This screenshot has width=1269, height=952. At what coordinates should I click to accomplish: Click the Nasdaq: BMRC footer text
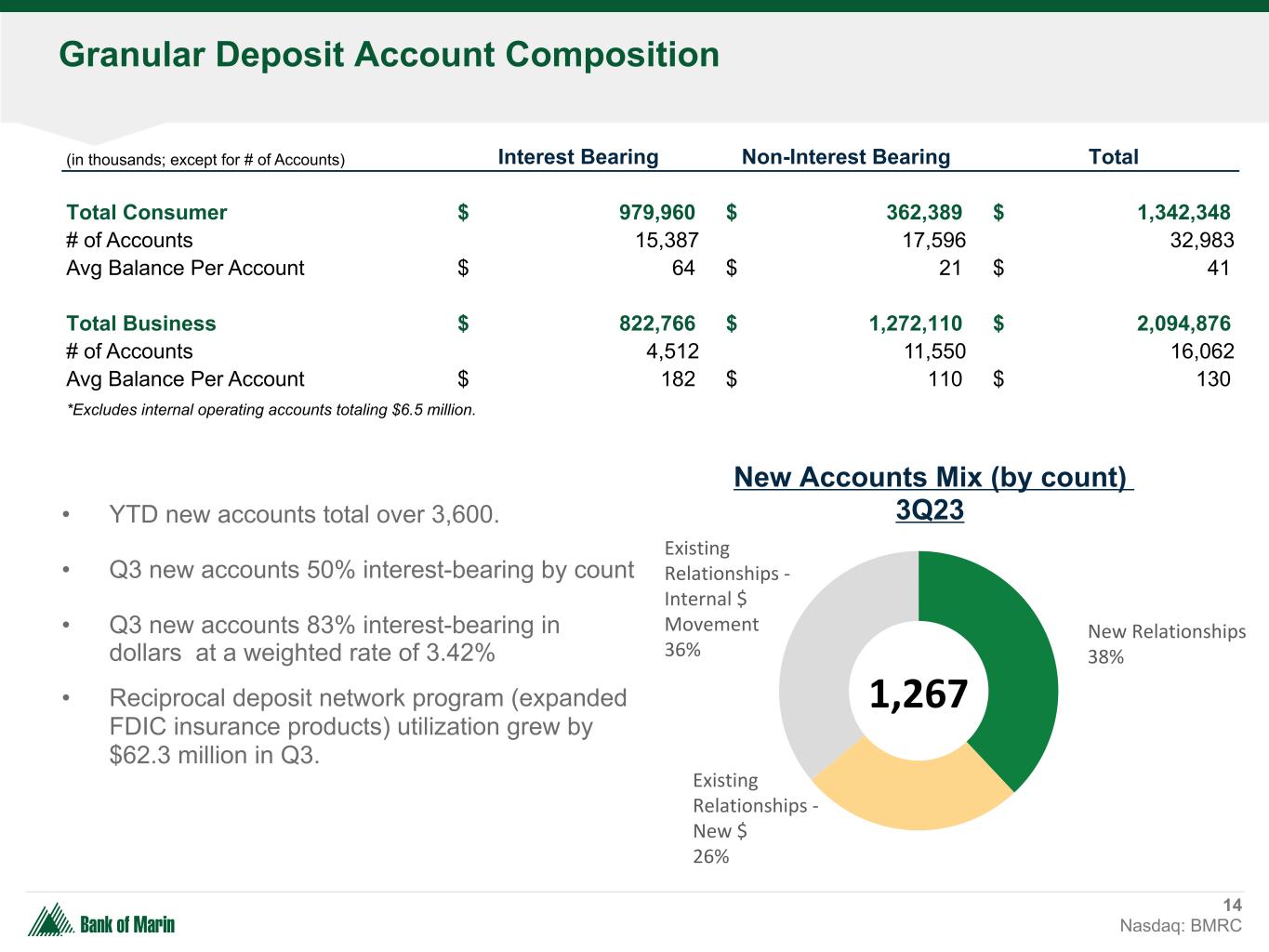tap(1180, 926)
